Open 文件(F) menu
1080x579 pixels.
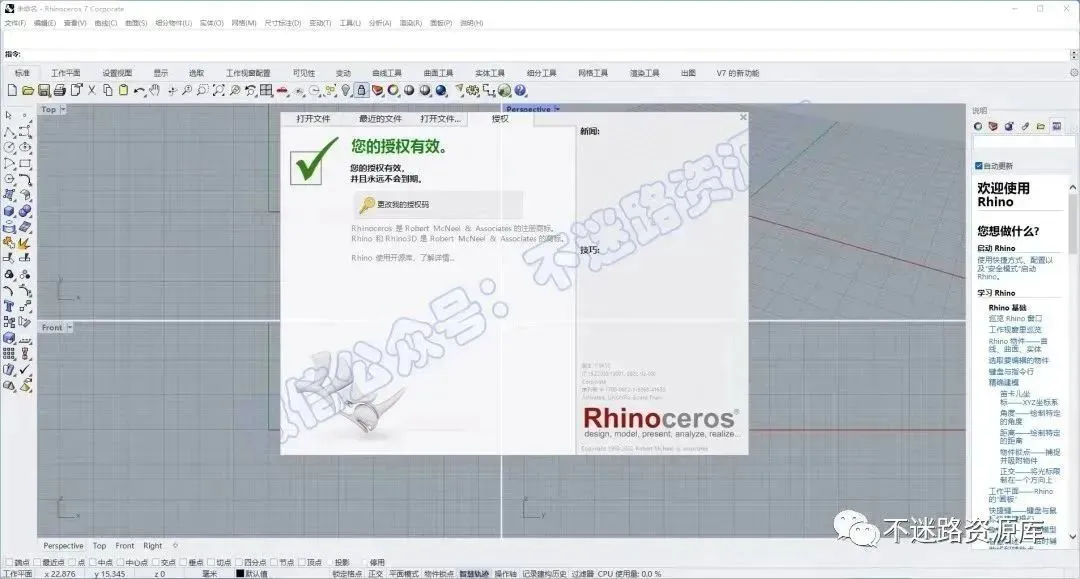click(x=15, y=23)
